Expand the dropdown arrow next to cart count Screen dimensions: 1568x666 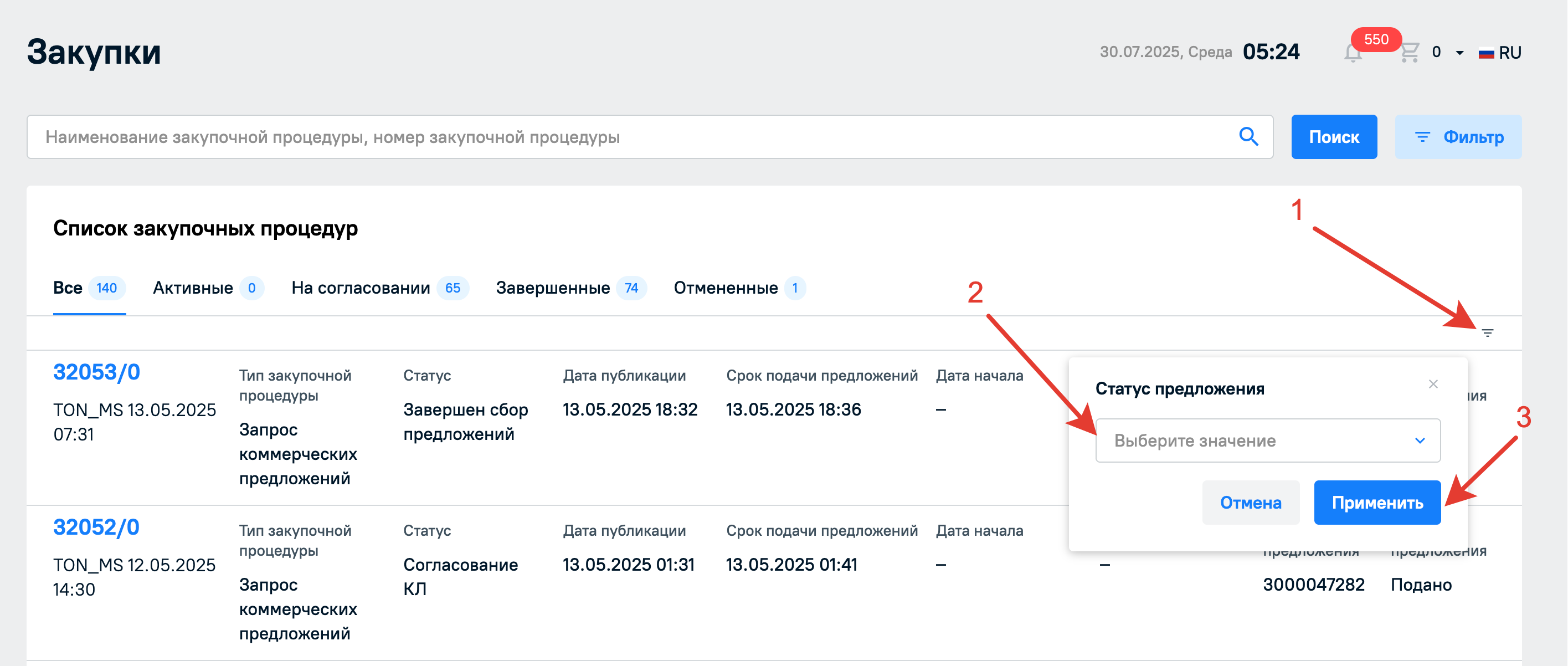(x=1459, y=53)
